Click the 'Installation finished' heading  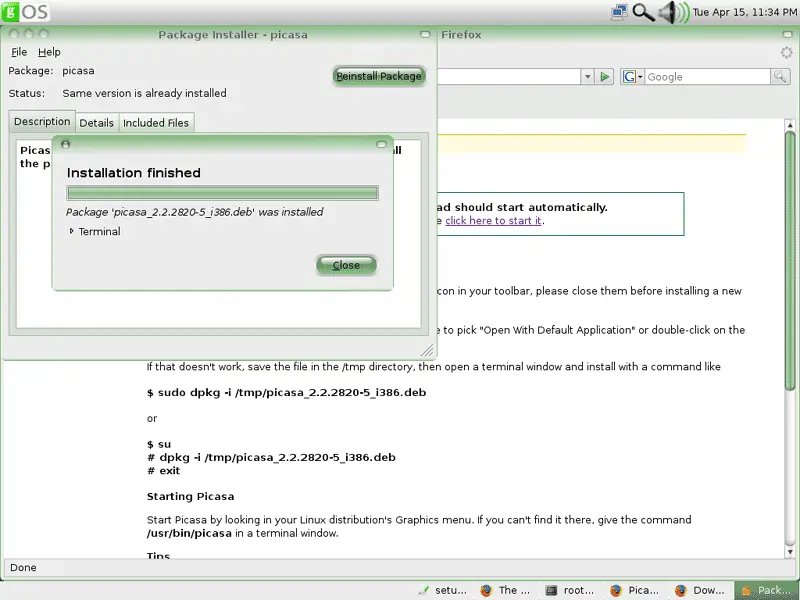(x=134, y=173)
